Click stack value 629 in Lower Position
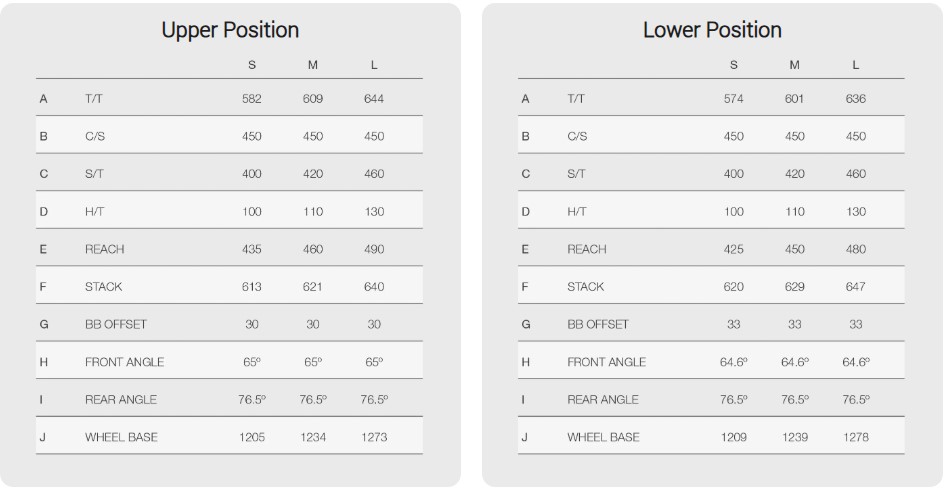Image resolution: width=948 pixels, height=491 pixels. (795, 287)
